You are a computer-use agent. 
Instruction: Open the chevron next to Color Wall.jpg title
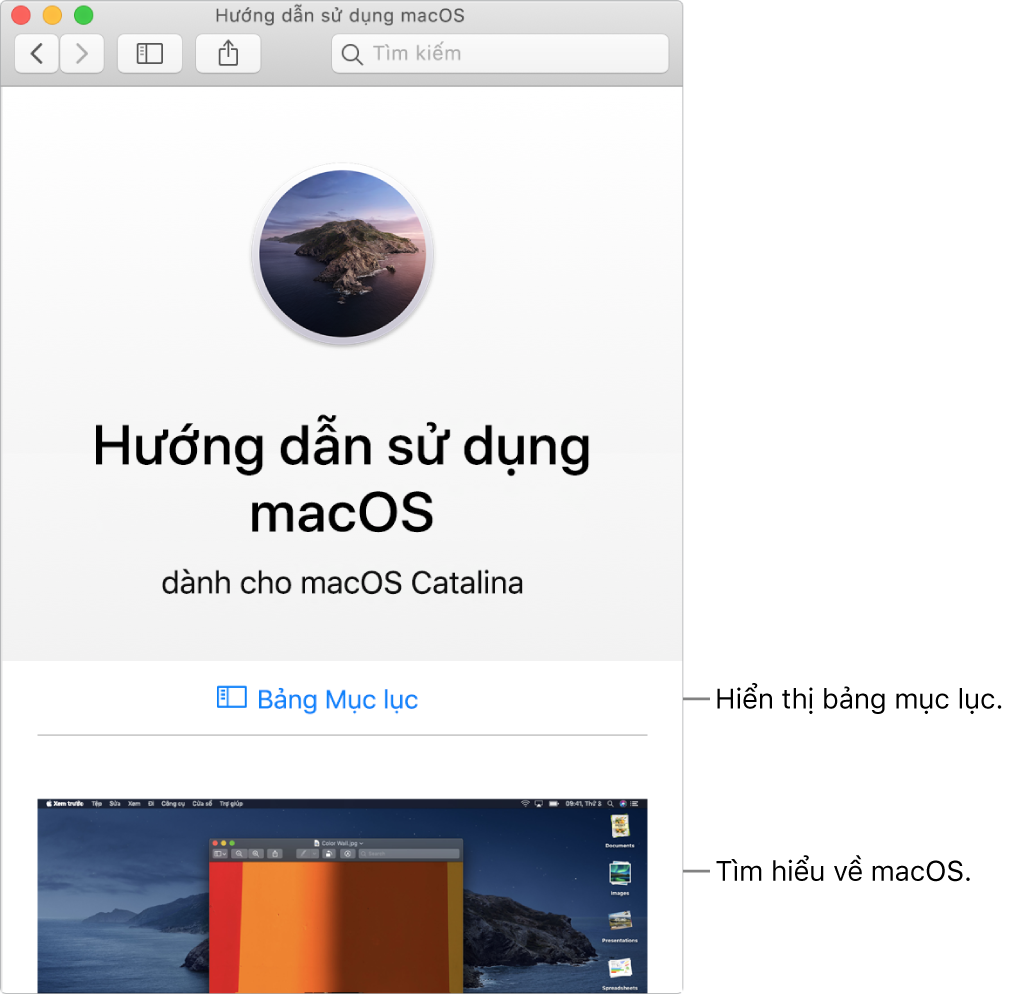tap(361, 843)
